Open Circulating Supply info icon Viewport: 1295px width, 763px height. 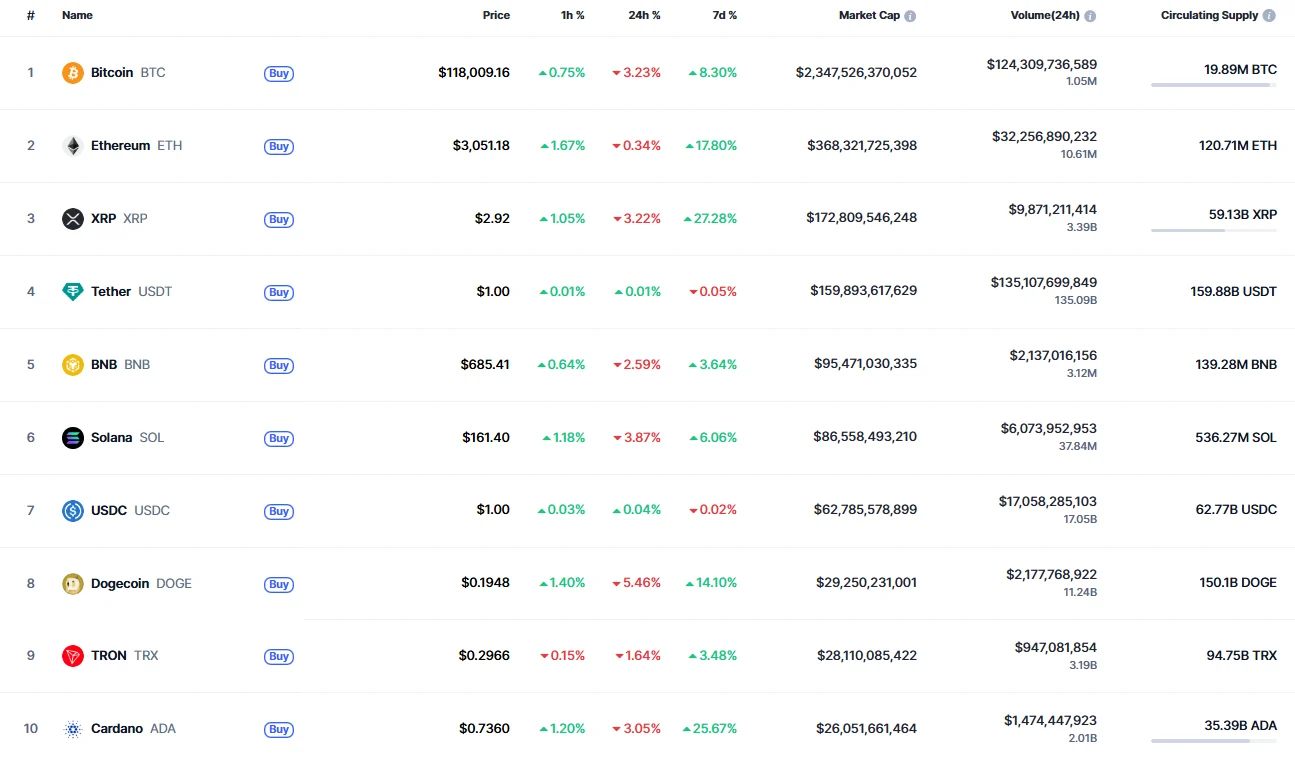click(x=1269, y=16)
